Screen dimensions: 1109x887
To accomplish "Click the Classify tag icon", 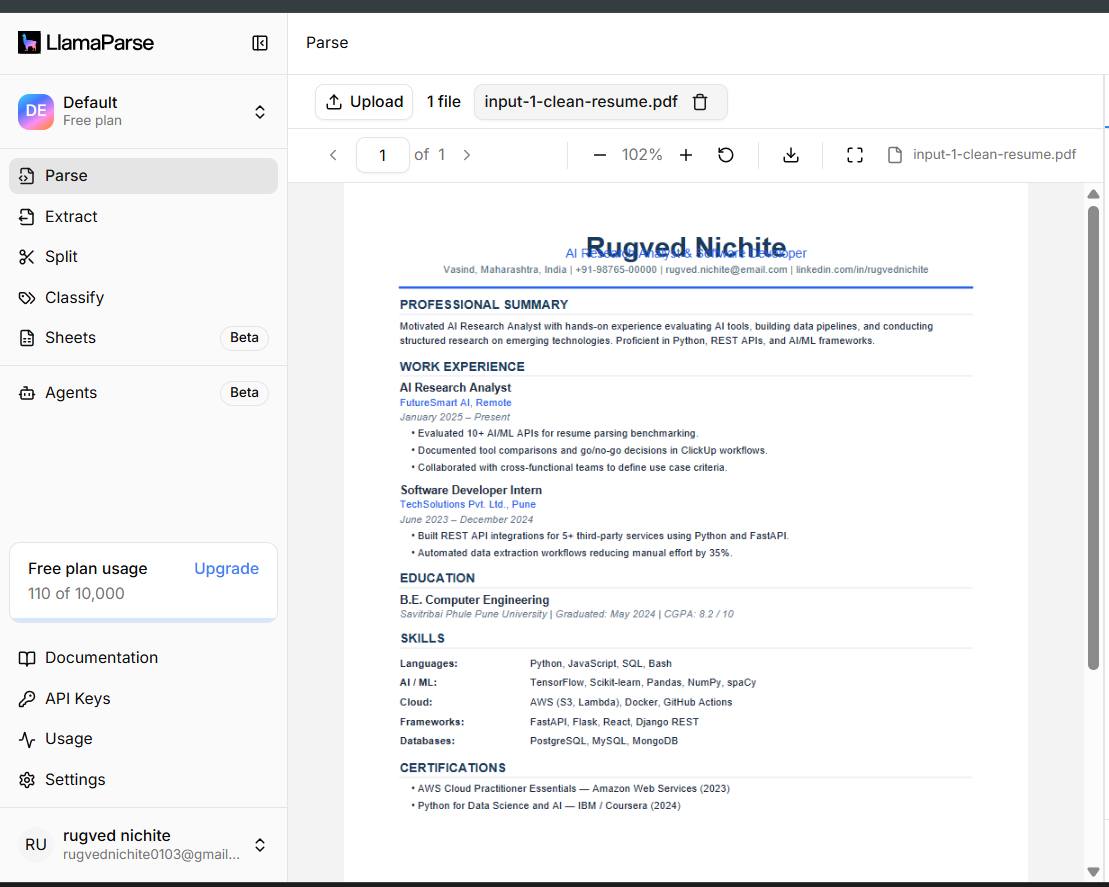I will point(27,298).
